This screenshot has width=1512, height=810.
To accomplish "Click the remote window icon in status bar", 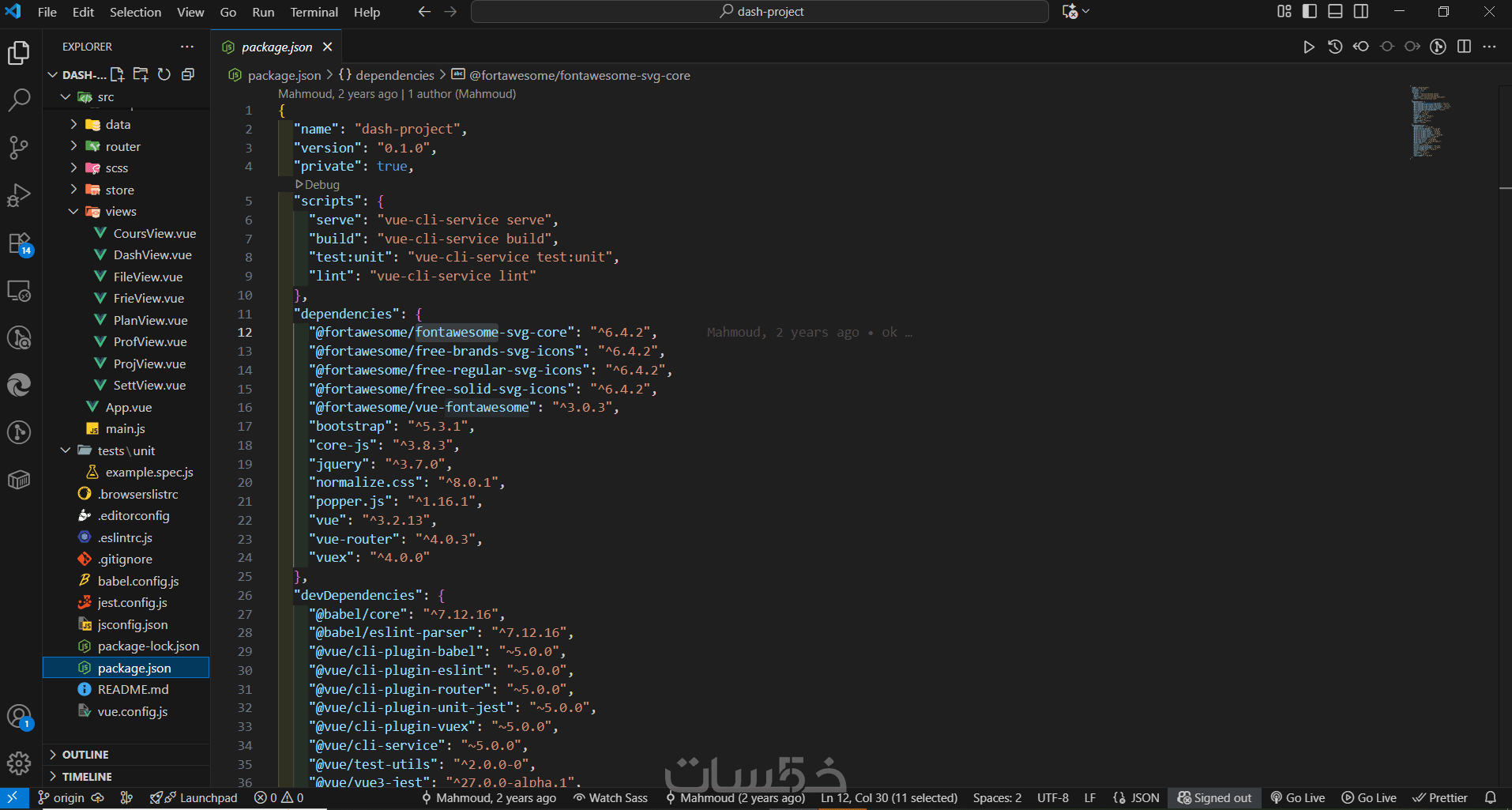I will [13, 798].
